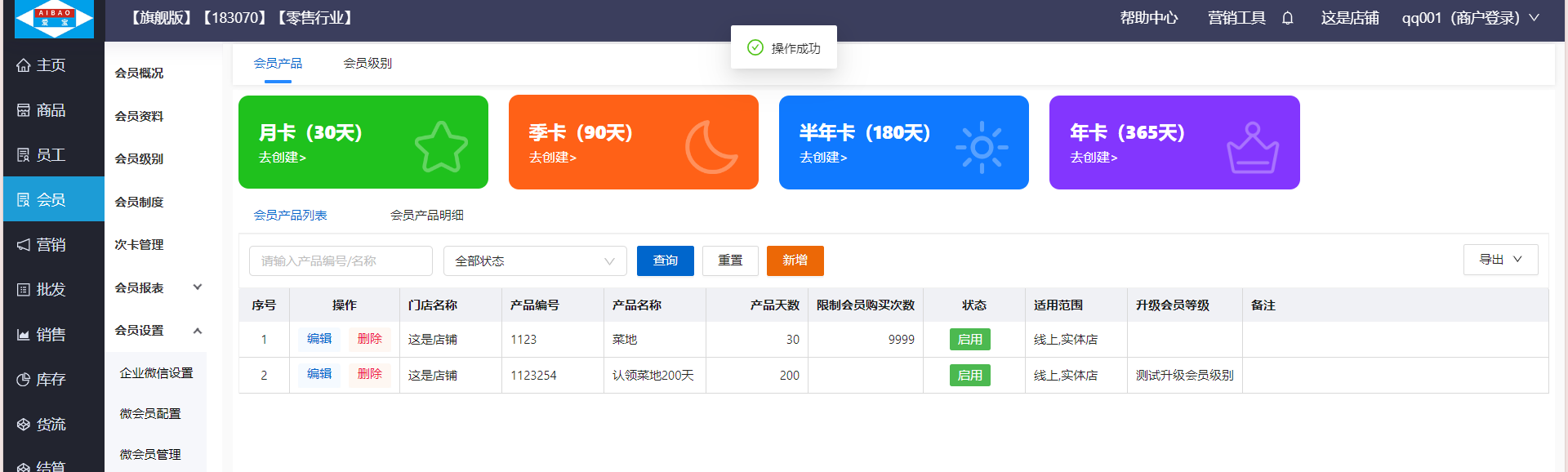Click the crown icon on 年卡 card
This screenshot has width=1568, height=472.
click(x=1252, y=148)
